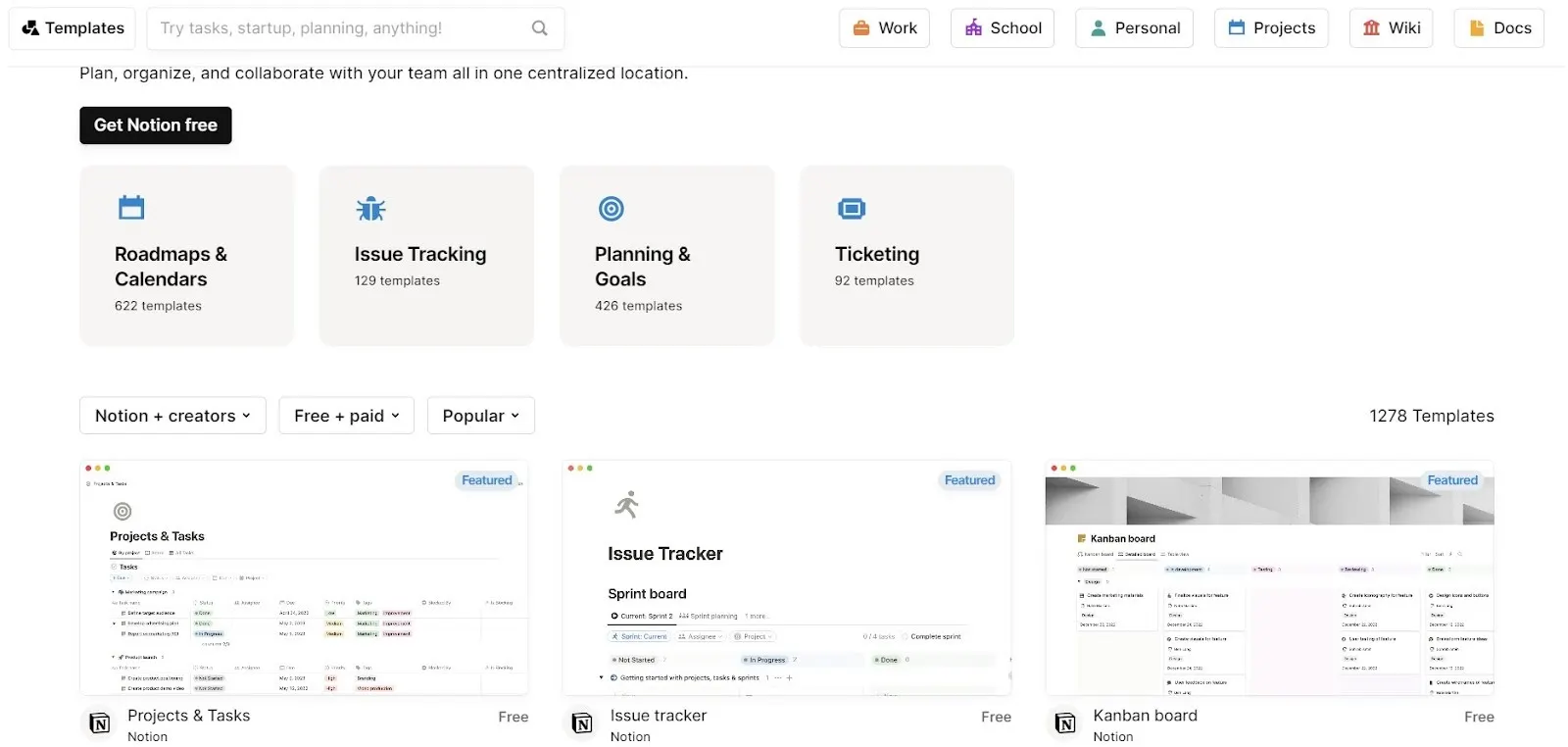Click the Personal person icon
The image size is (1568, 747).
(1099, 28)
